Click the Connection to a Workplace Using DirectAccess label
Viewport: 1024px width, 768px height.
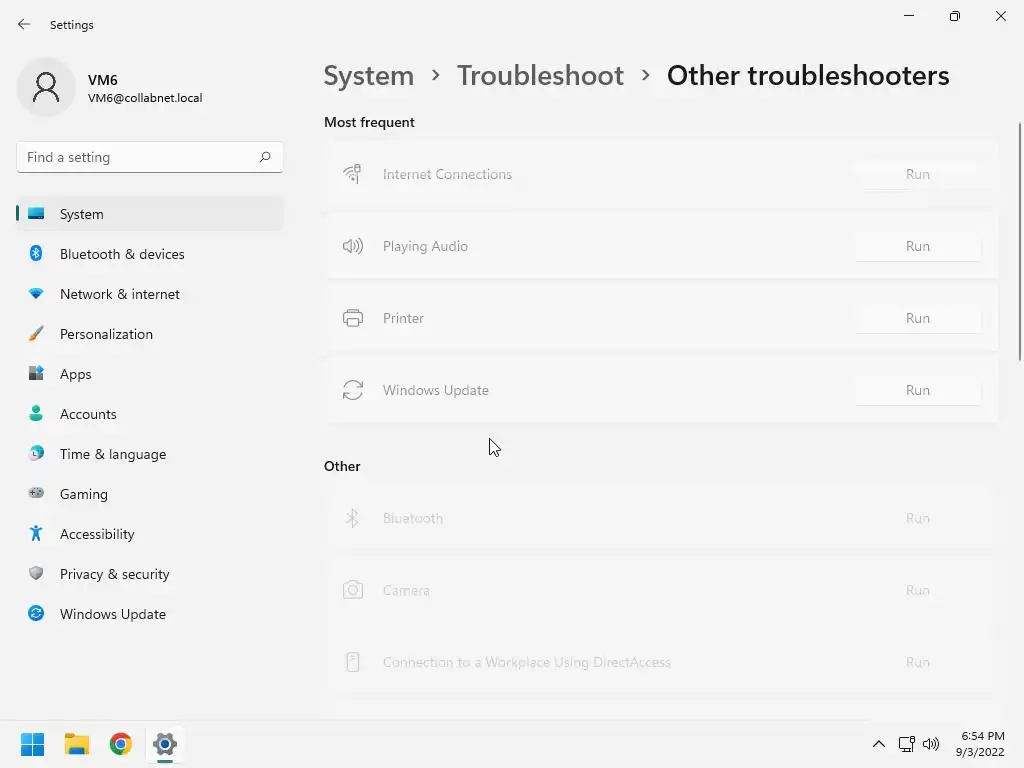pyautogui.click(x=527, y=662)
